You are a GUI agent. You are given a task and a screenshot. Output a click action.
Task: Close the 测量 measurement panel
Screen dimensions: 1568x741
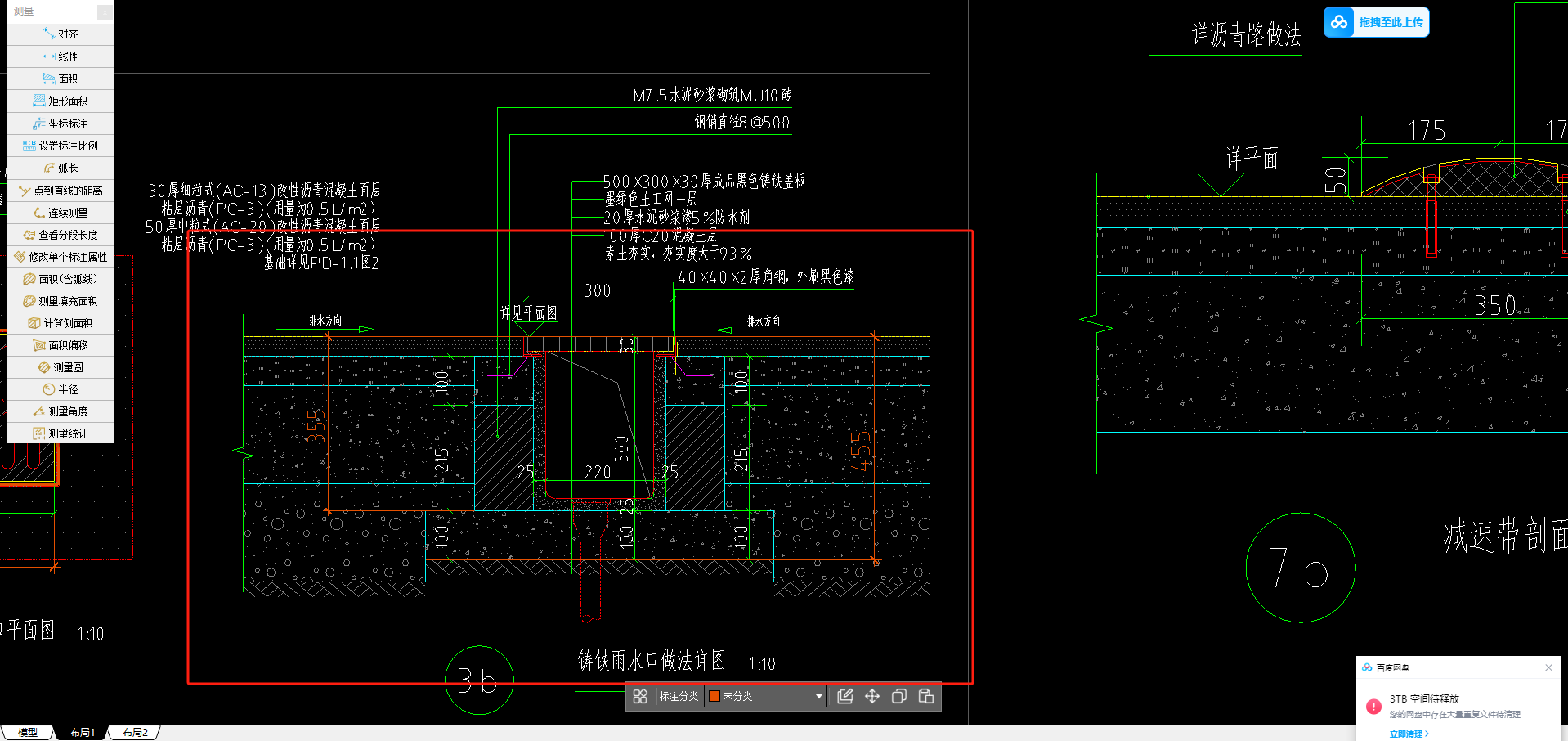pyautogui.click(x=105, y=11)
